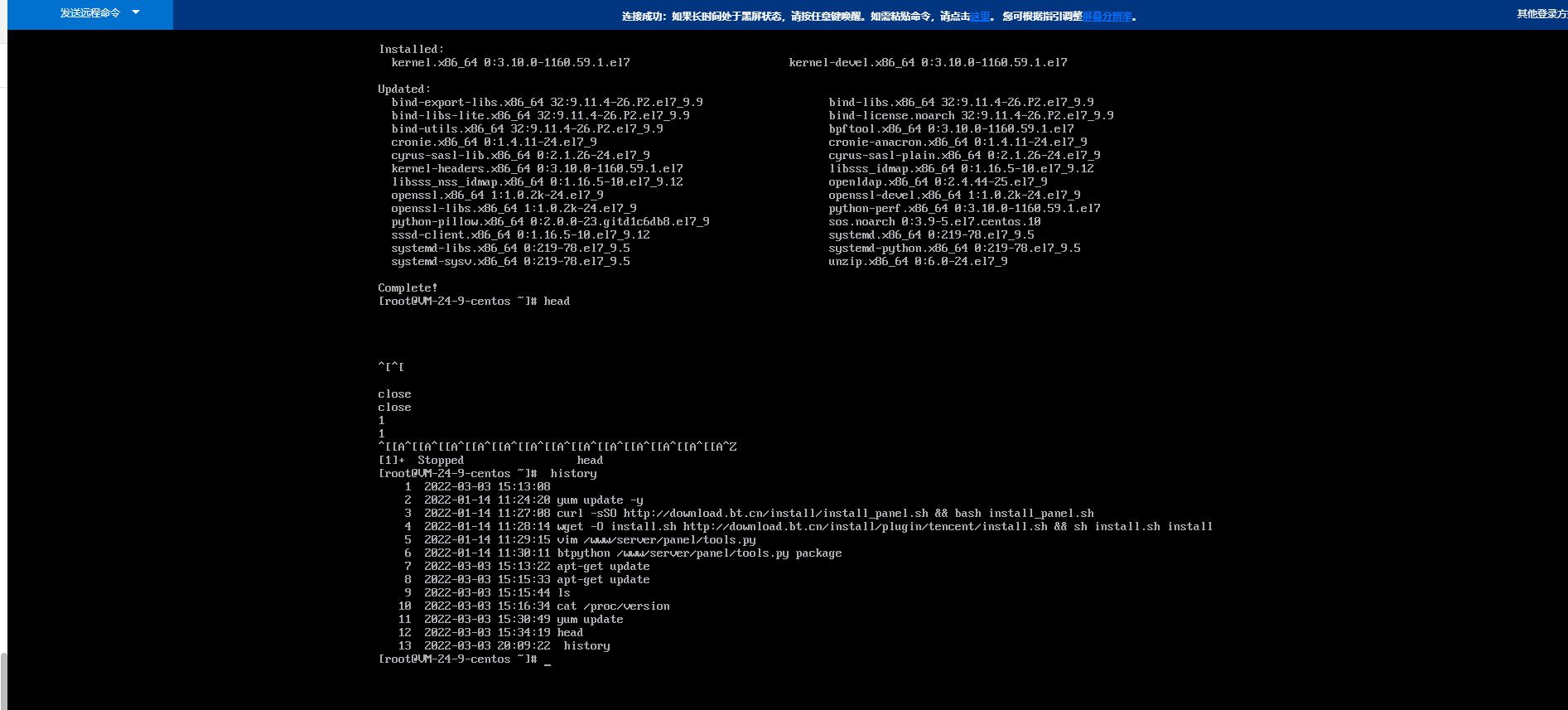The height and width of the screenshot is (710, 1568).
Task: Click the 'Installed:' heading in terminal output
Action: [411, 50]
